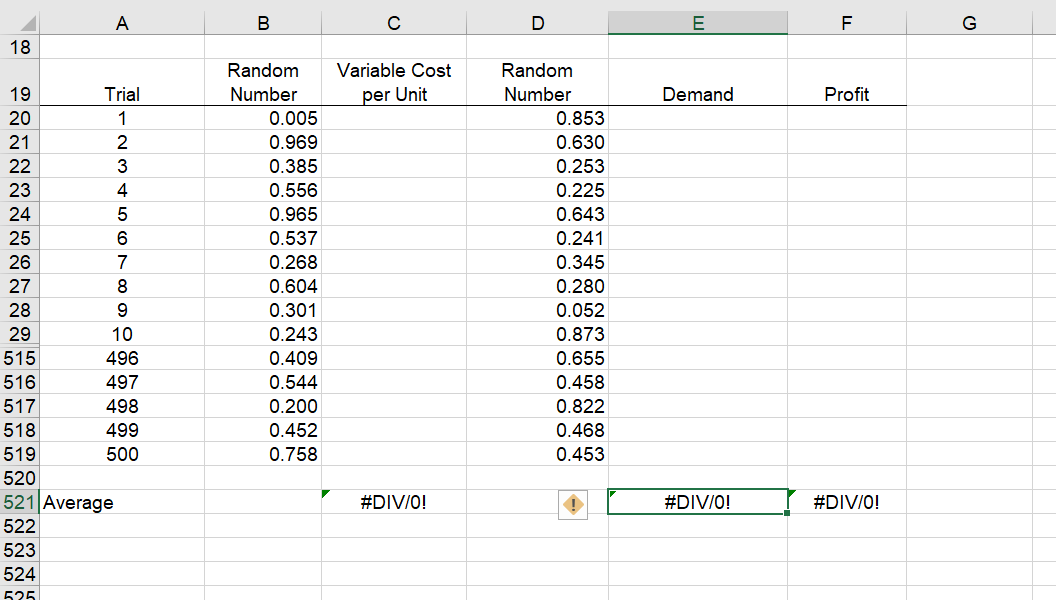Click cell containing 0.544
Image resolution: width=1056 pixels, height=600 pixels.
point(263,382)
